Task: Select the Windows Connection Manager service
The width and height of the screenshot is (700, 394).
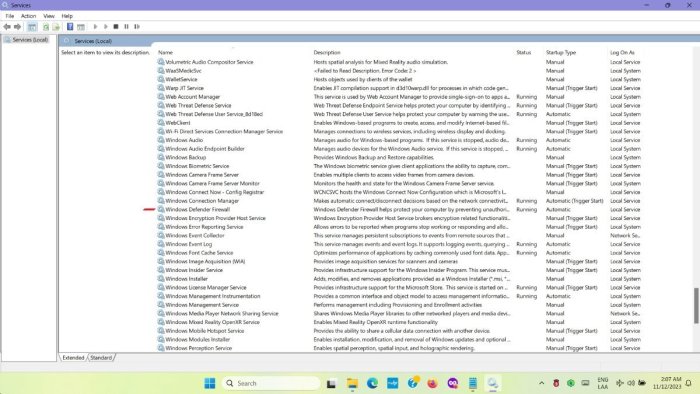Action: (202, 201)
